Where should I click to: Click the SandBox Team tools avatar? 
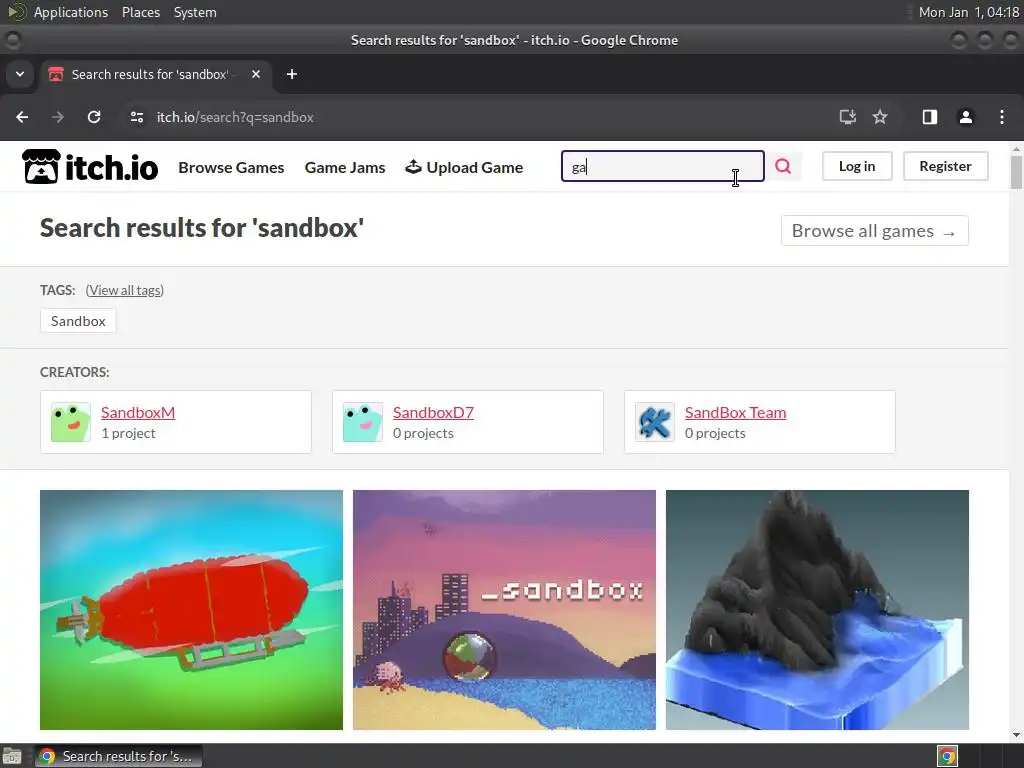[654, 422]
